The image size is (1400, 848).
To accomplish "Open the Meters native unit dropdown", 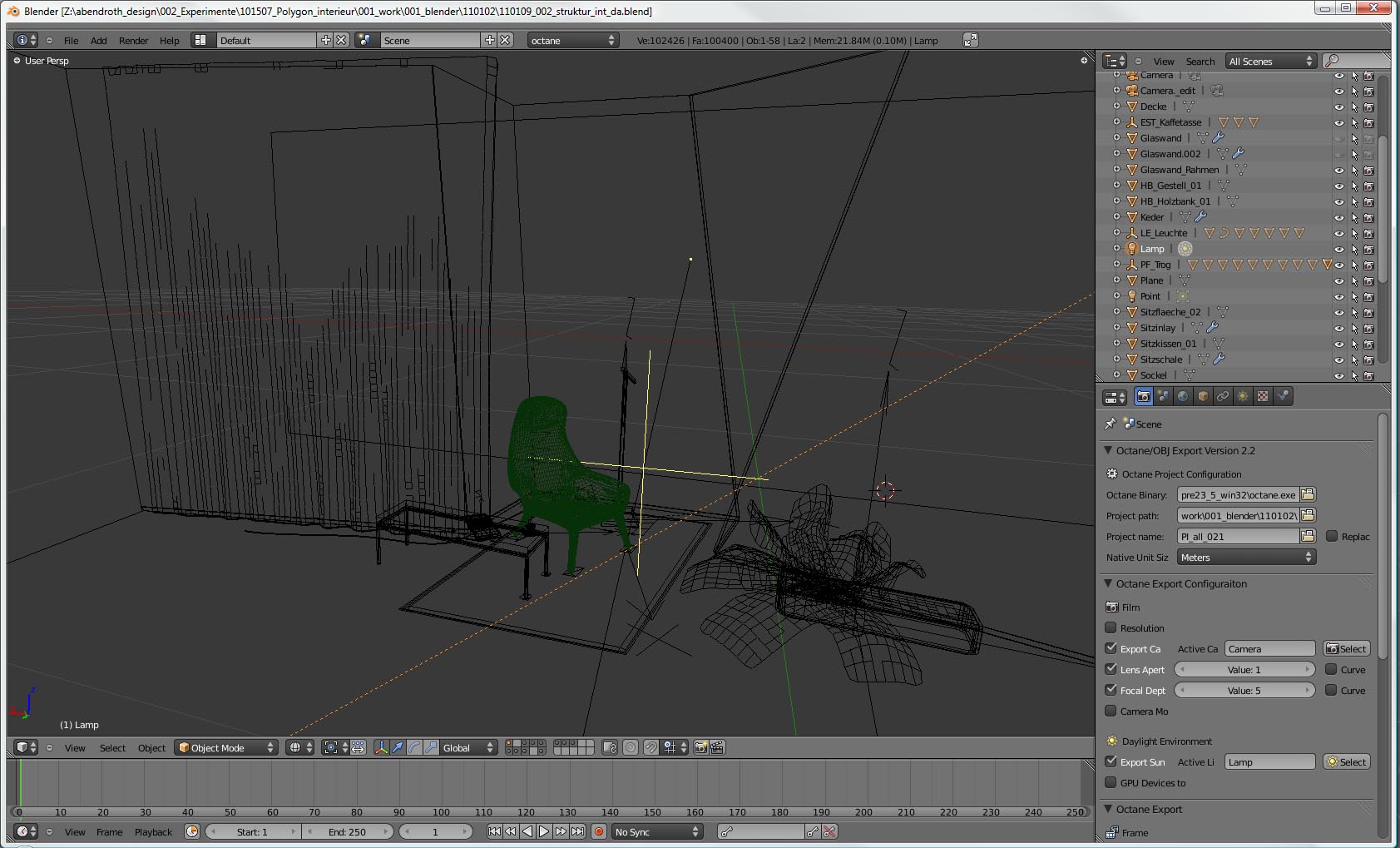I will point(1245,558).
